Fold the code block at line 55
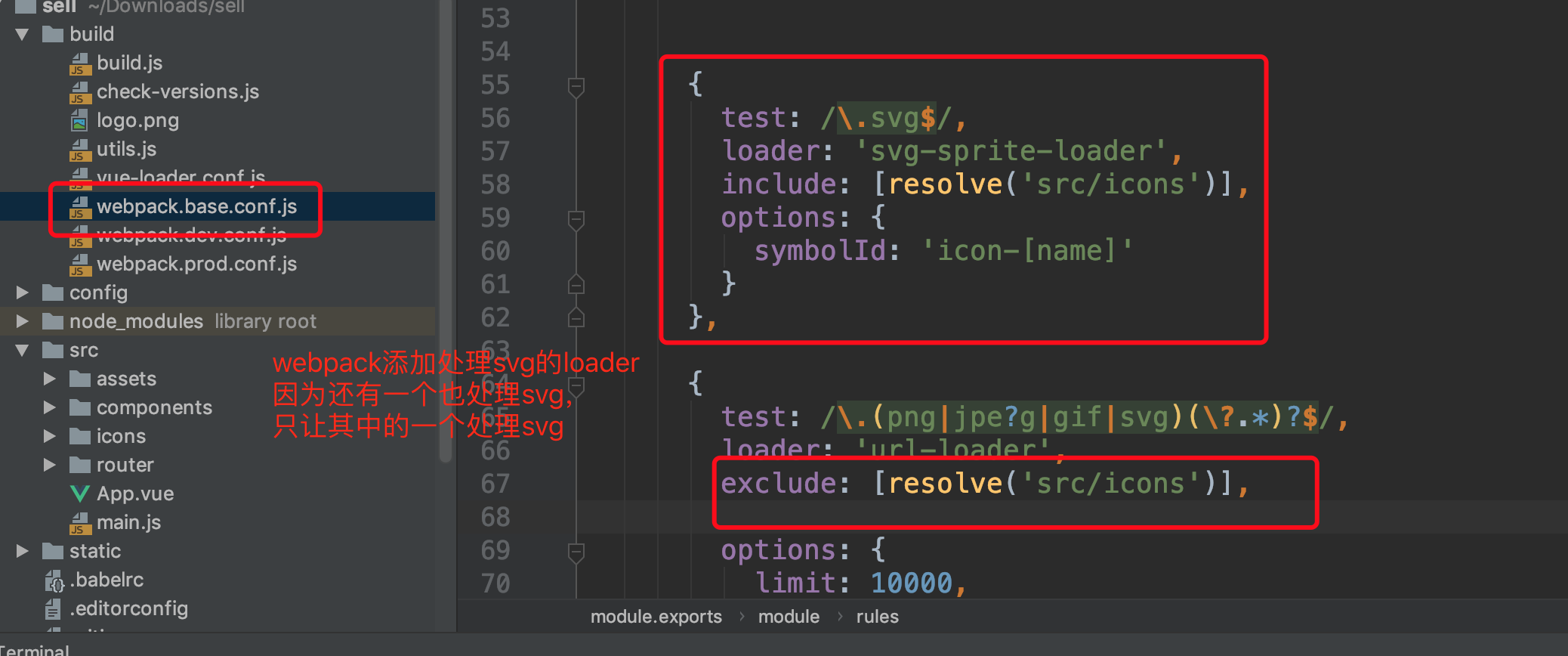This screenshot has height=656, width=1568. (x=576, y=87)
